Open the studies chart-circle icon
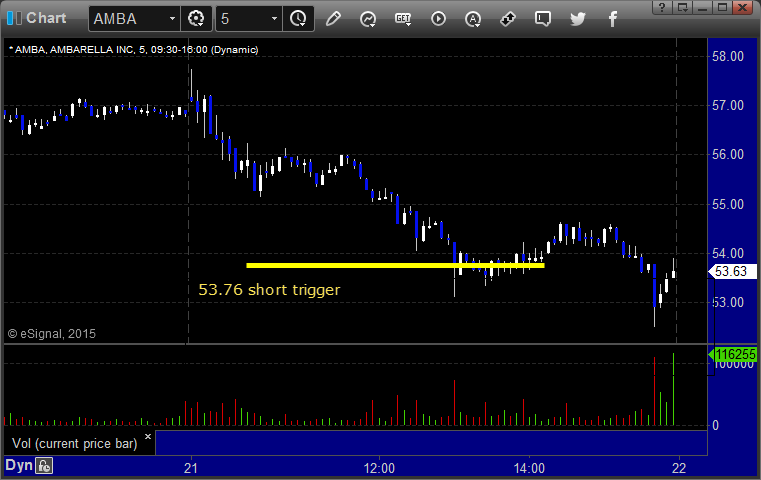The width and height of the screenshot is (761, 480). [x=368, y=19]
